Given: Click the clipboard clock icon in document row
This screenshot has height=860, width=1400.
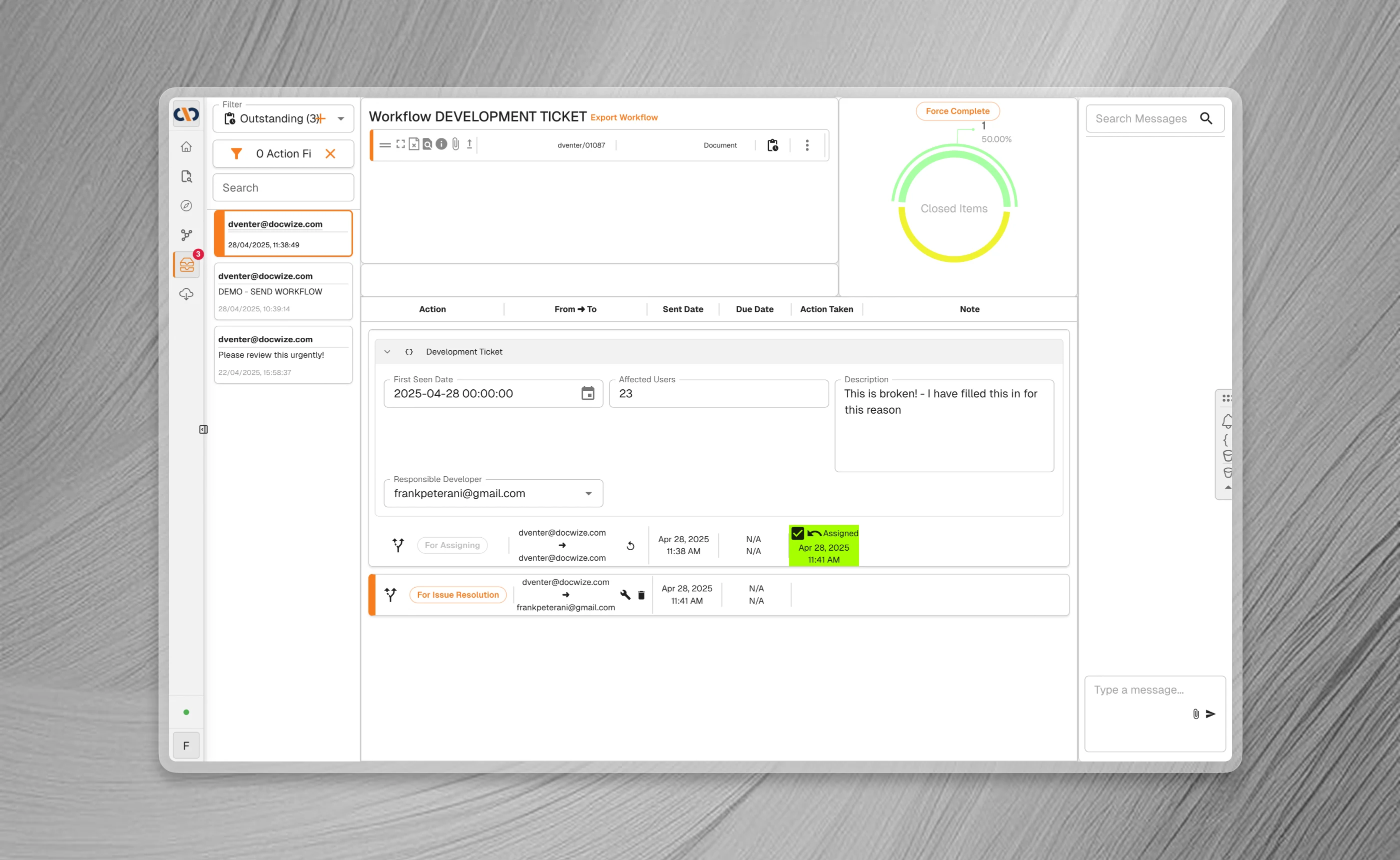Looking at the screenshot, I should click(x=773, y=145).
